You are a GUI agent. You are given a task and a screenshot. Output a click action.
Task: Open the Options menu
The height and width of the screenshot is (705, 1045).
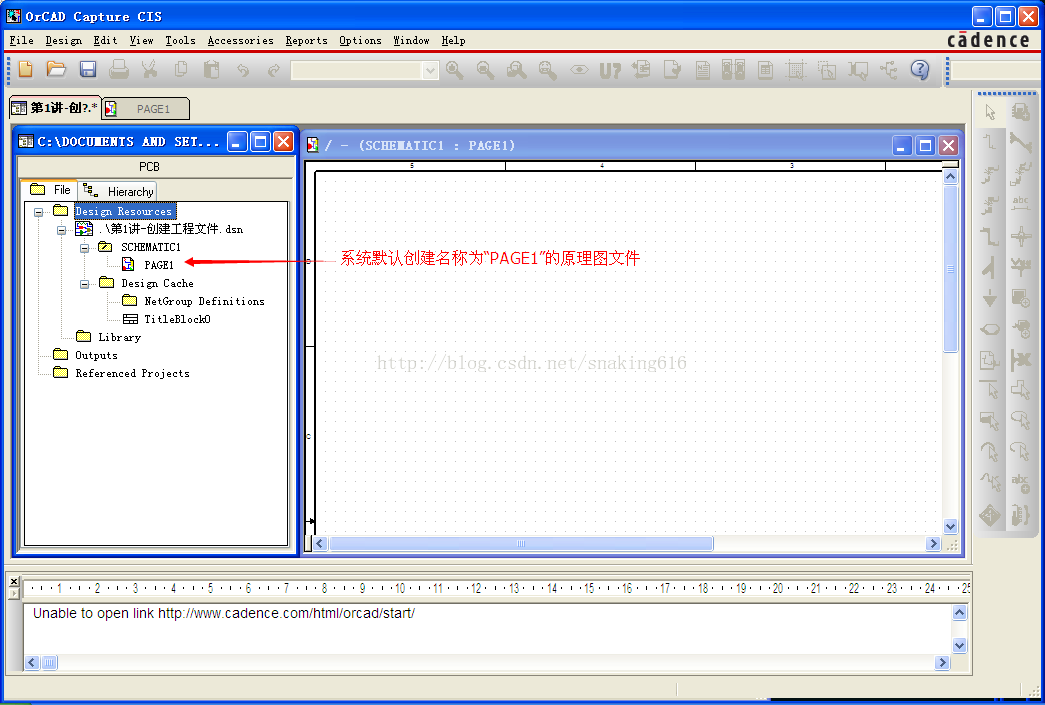360,40
